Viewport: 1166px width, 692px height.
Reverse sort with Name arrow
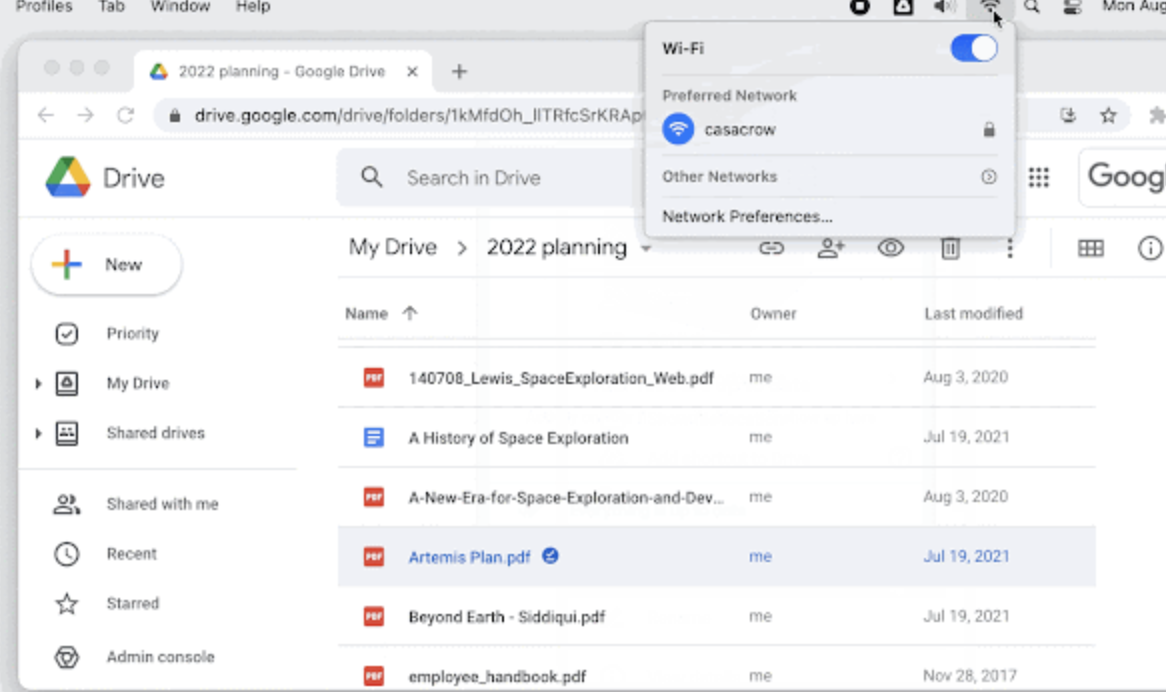410,314
